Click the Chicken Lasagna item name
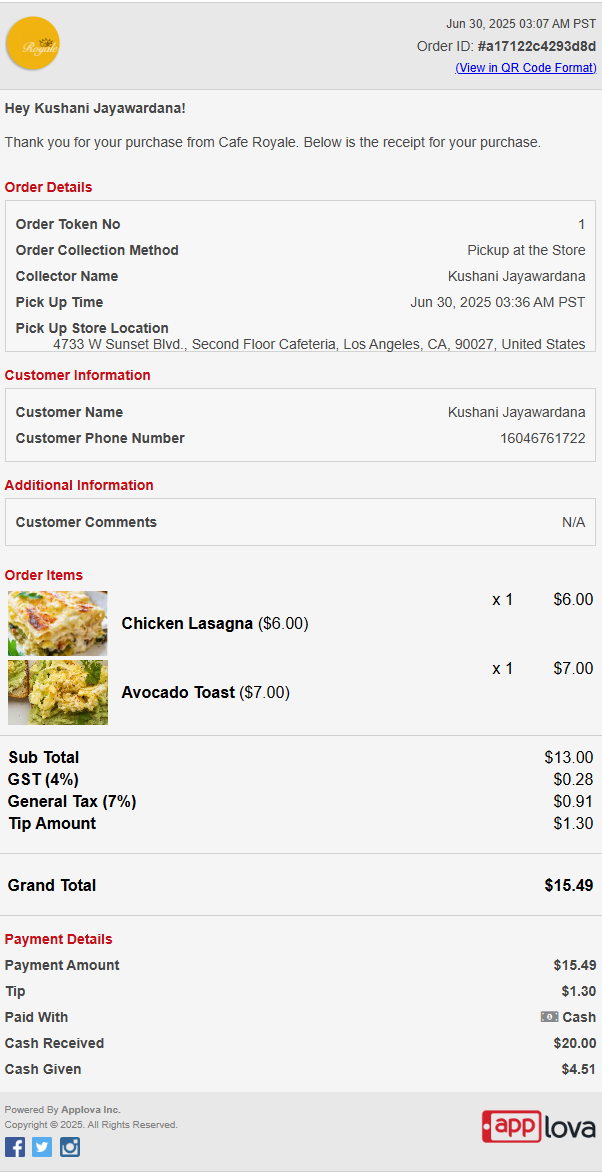The image size is (602, 1172). tap(187, 623)
